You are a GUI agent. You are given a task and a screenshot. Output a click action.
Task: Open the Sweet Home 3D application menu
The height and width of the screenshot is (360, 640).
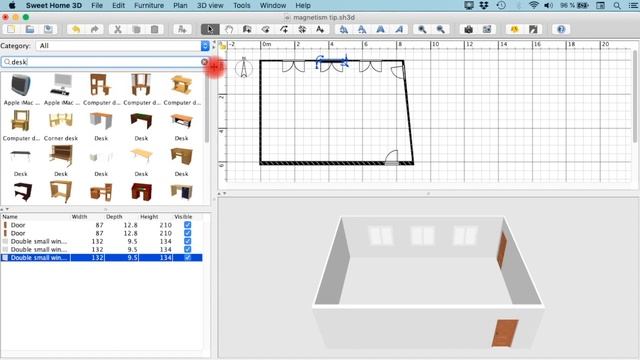point(54,5)
